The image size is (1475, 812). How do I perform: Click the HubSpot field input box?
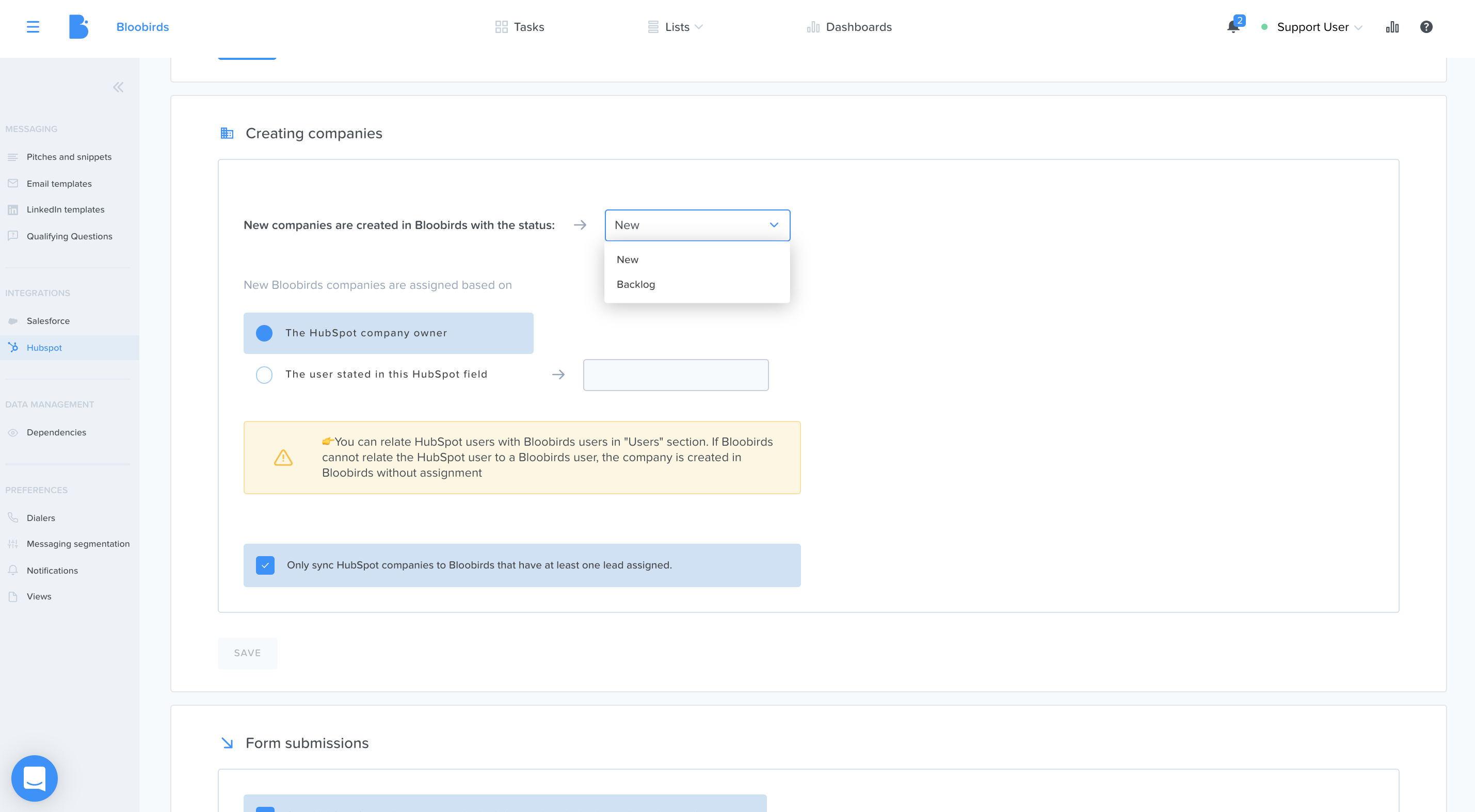pyautogui.click(x=676, y=375)
